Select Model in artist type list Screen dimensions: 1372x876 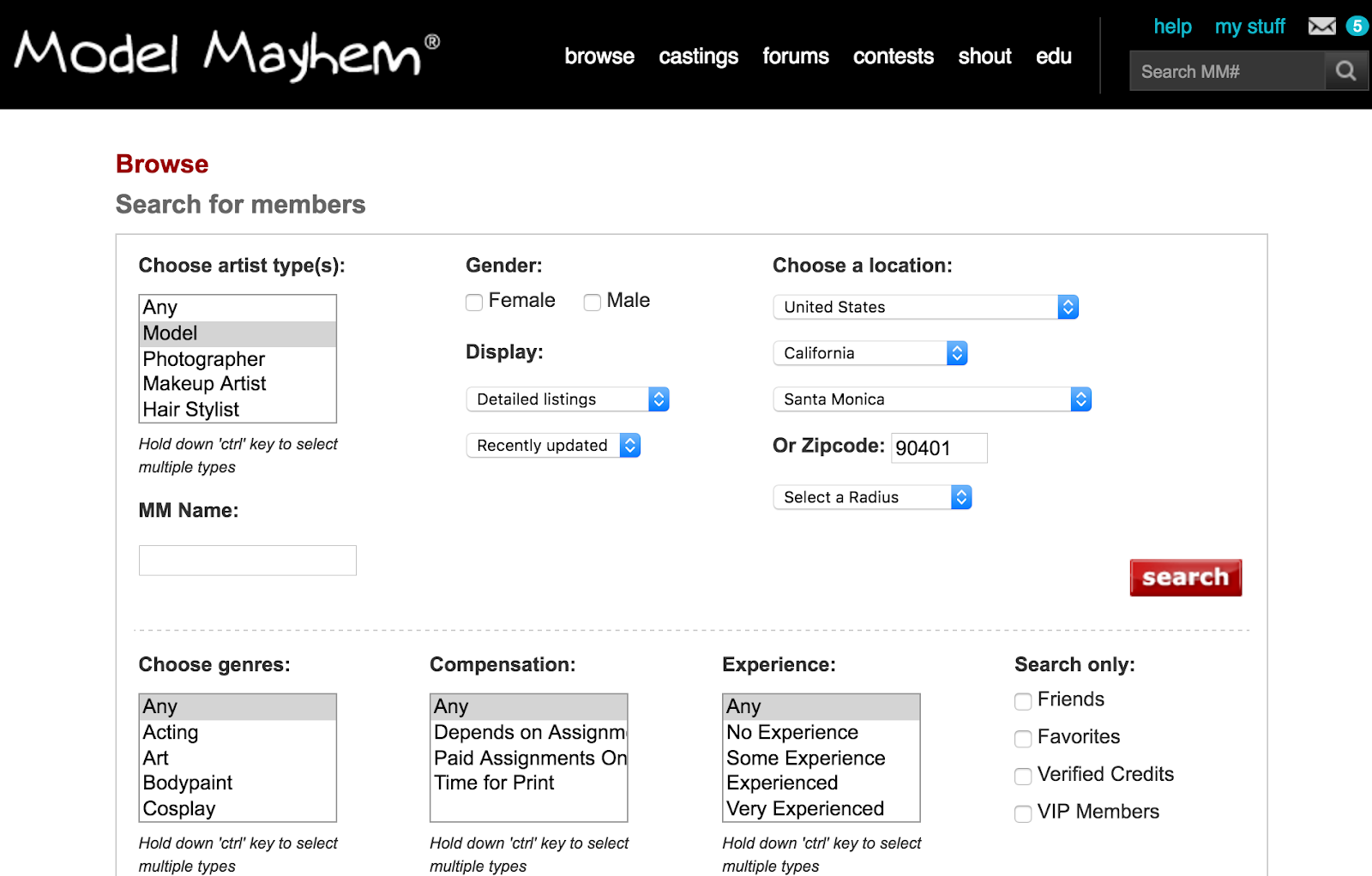[x=238, y=333]
